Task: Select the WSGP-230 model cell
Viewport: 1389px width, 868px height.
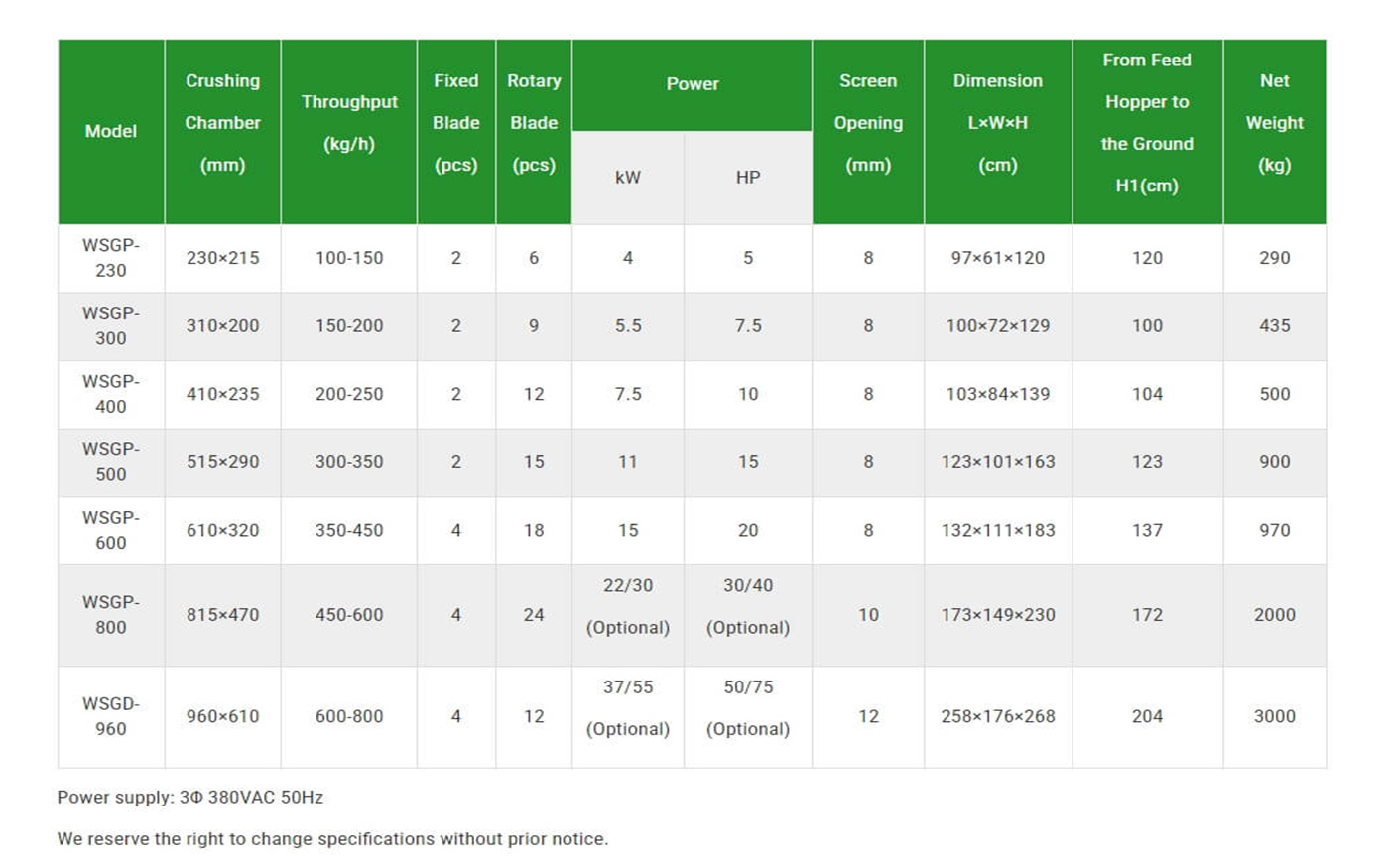Action: [x=111, y=258]
